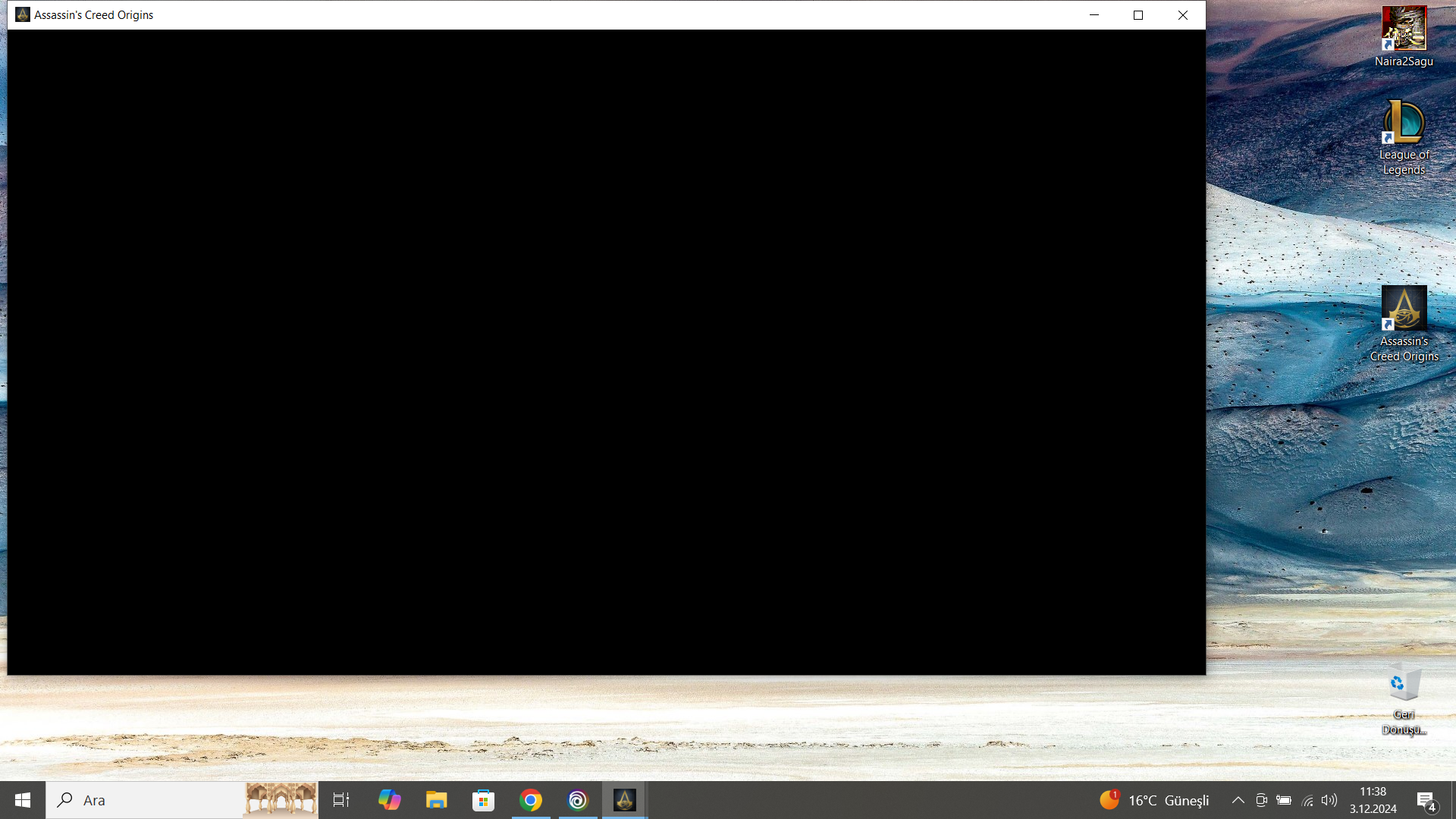Open Task View in the taskbar
1456x819 pixels.
click(x=341, y=800)
